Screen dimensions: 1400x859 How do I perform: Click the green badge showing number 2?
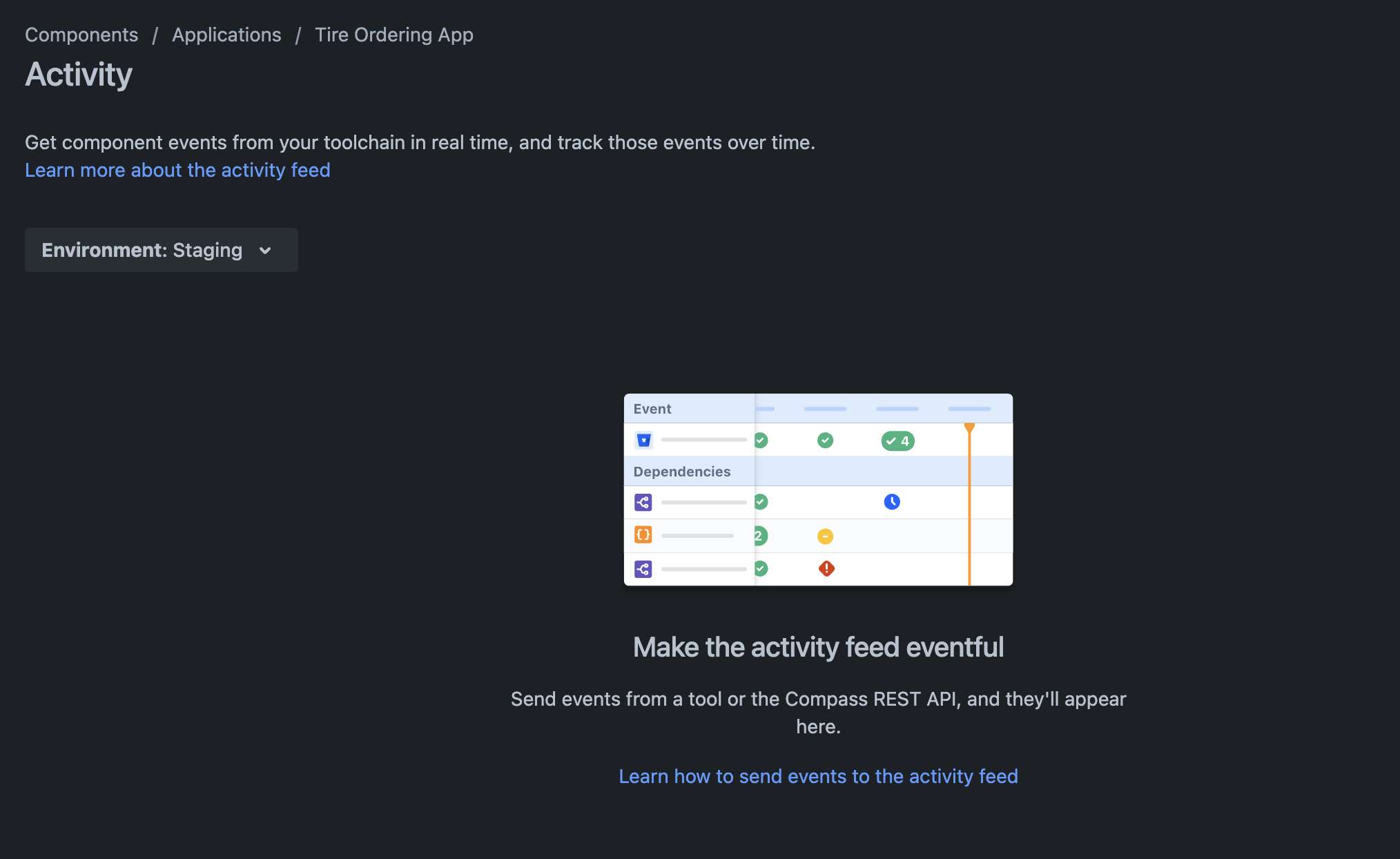pos(760,536)
